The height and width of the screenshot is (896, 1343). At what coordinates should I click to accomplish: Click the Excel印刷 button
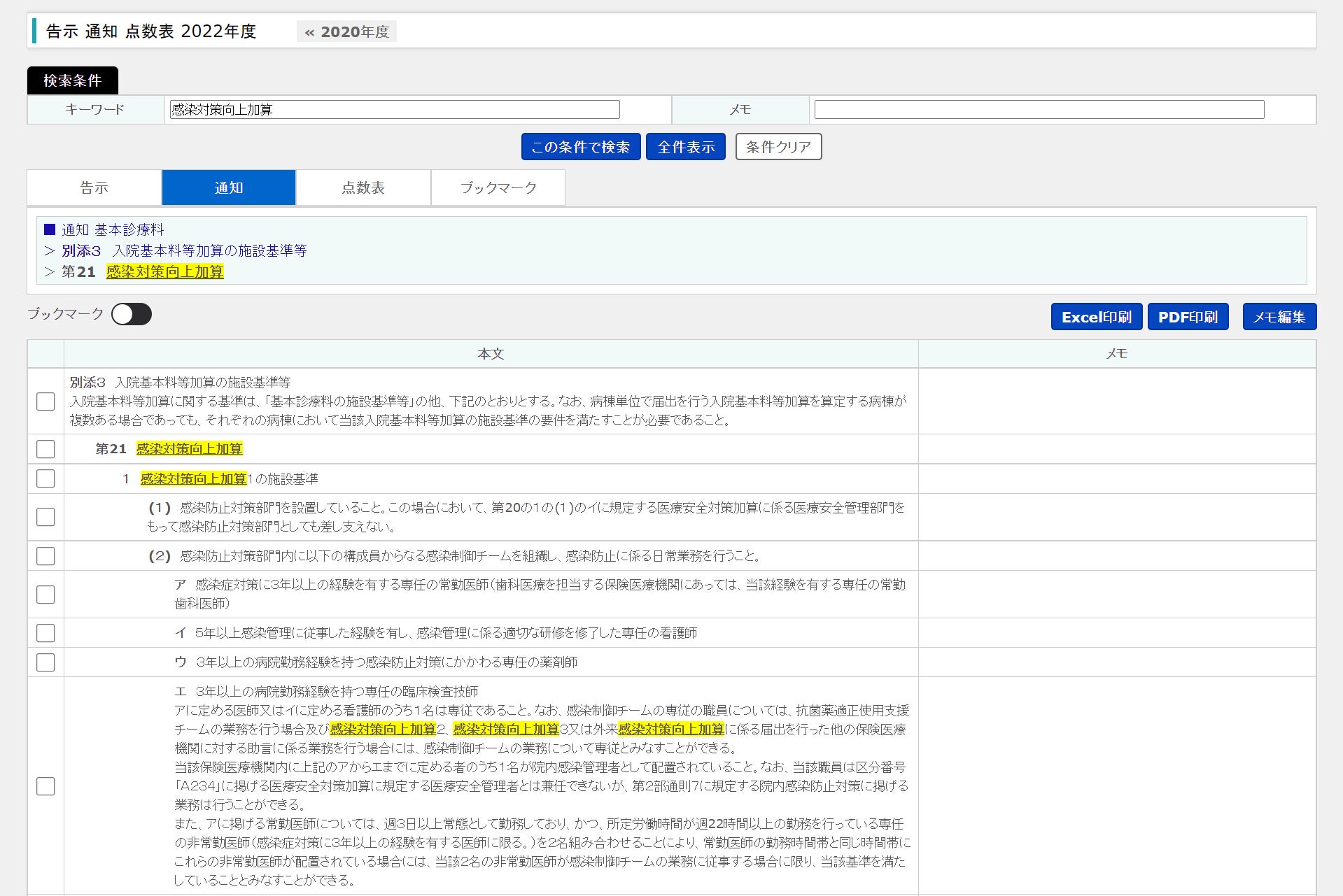pyautogui.click(x=1096, y=317)
